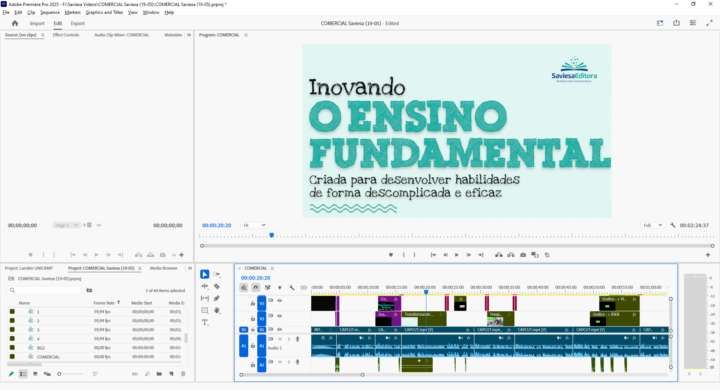Go to In point in Program Monitor
This screenshot has width=720, height=390.
tap(433, 255)
